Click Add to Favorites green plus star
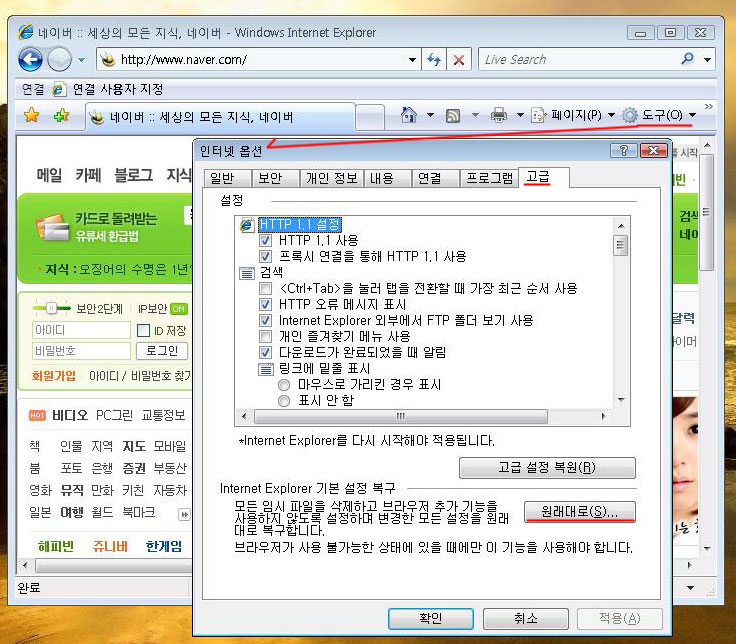The image size is (736, 644). click(61, 115)
